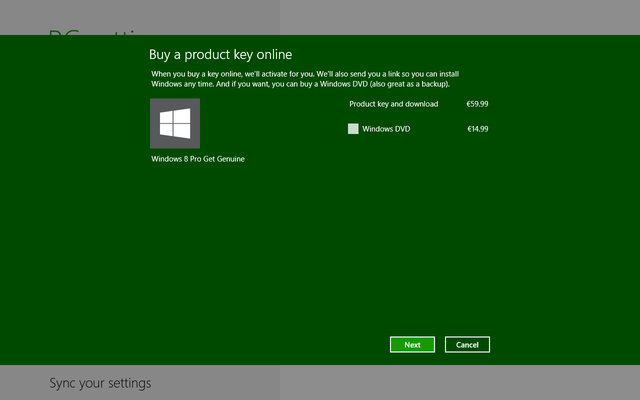
Task: Click the €14.99 DVD price
Action: pos(477,129)
